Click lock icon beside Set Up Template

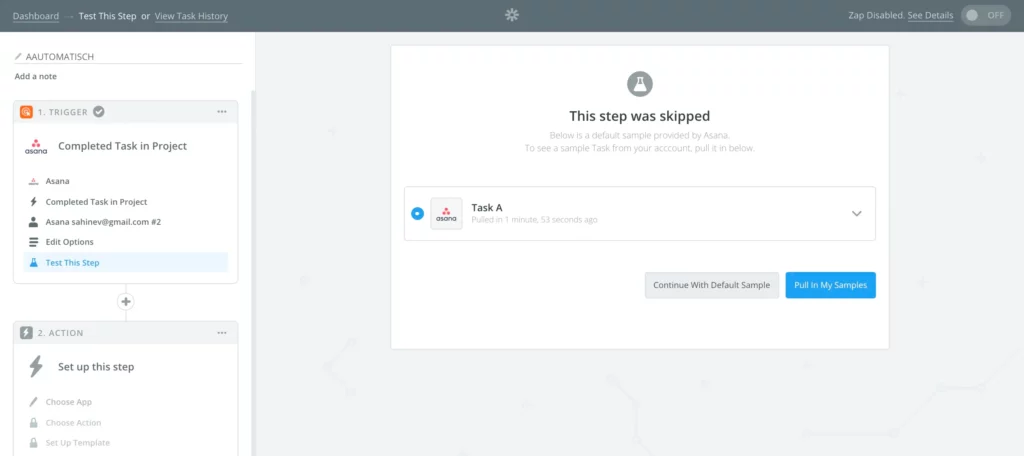[33, 443]
